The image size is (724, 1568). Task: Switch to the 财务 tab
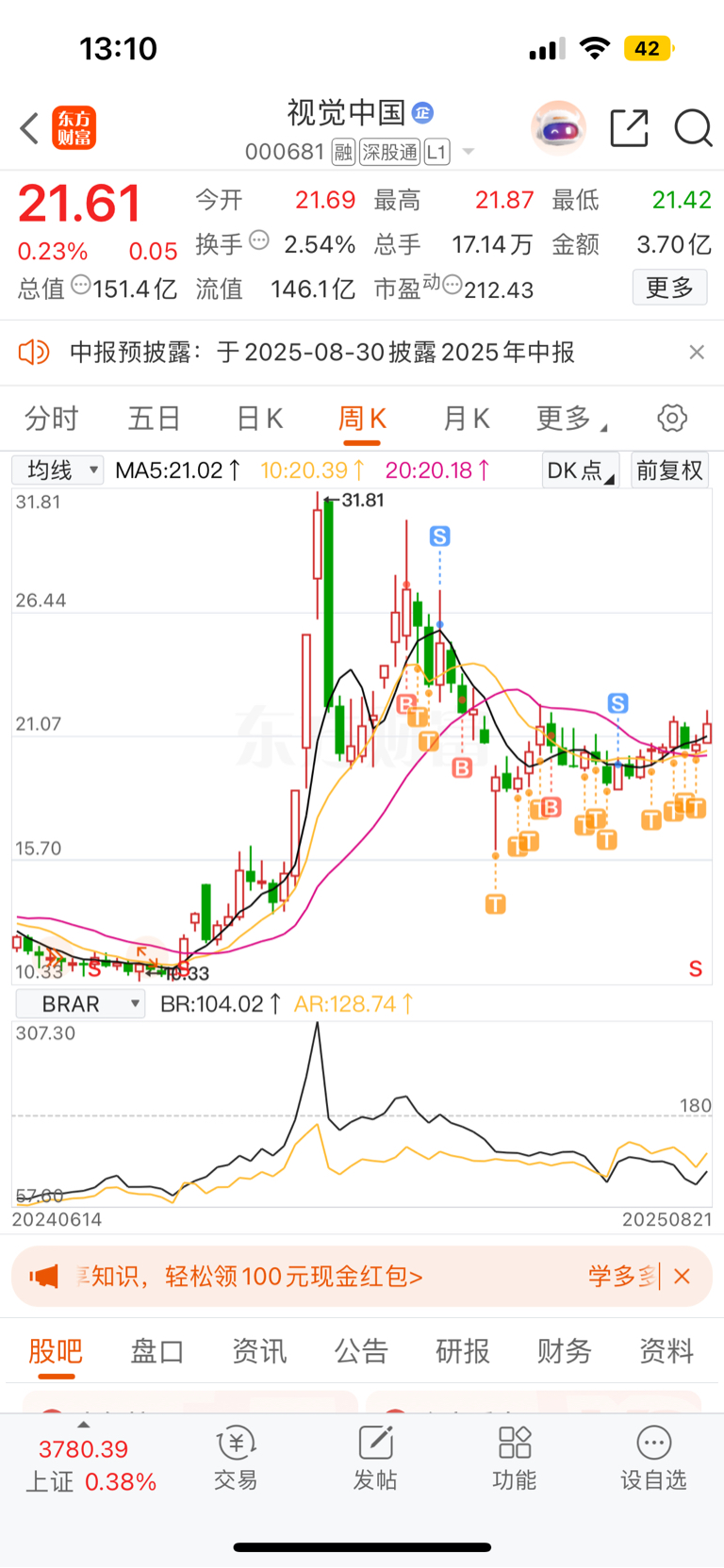[565, 1351]
